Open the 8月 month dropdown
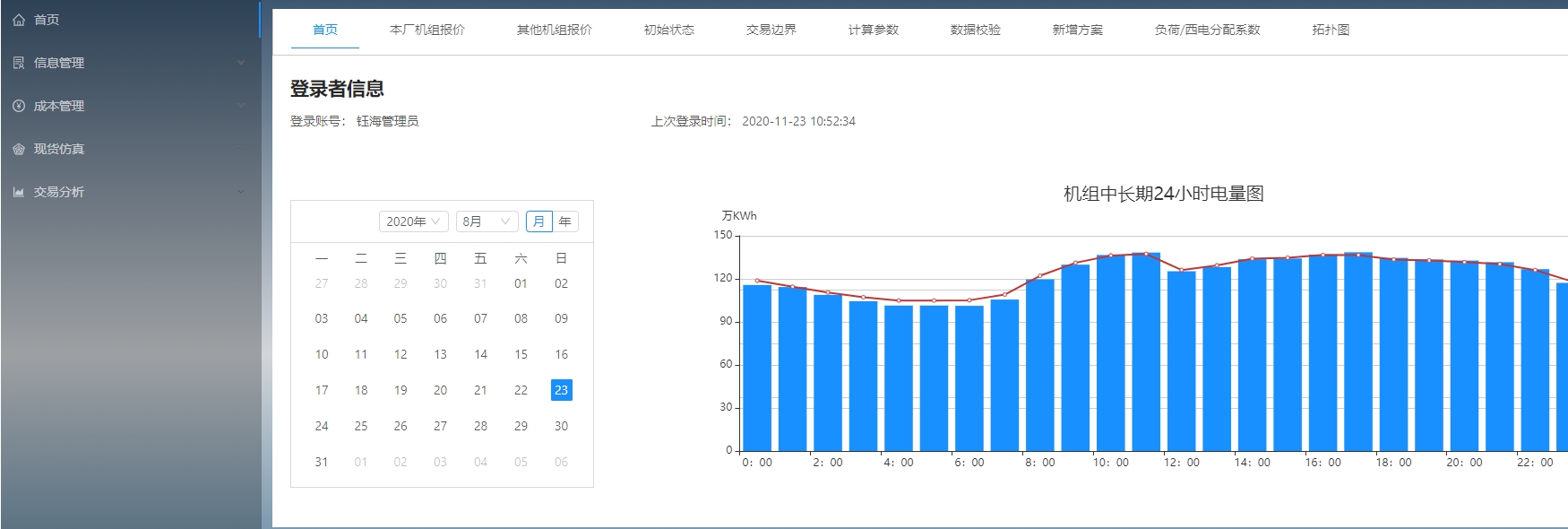Image resolution: width=1568 pixels, height=529 pixels. (487, 221)
